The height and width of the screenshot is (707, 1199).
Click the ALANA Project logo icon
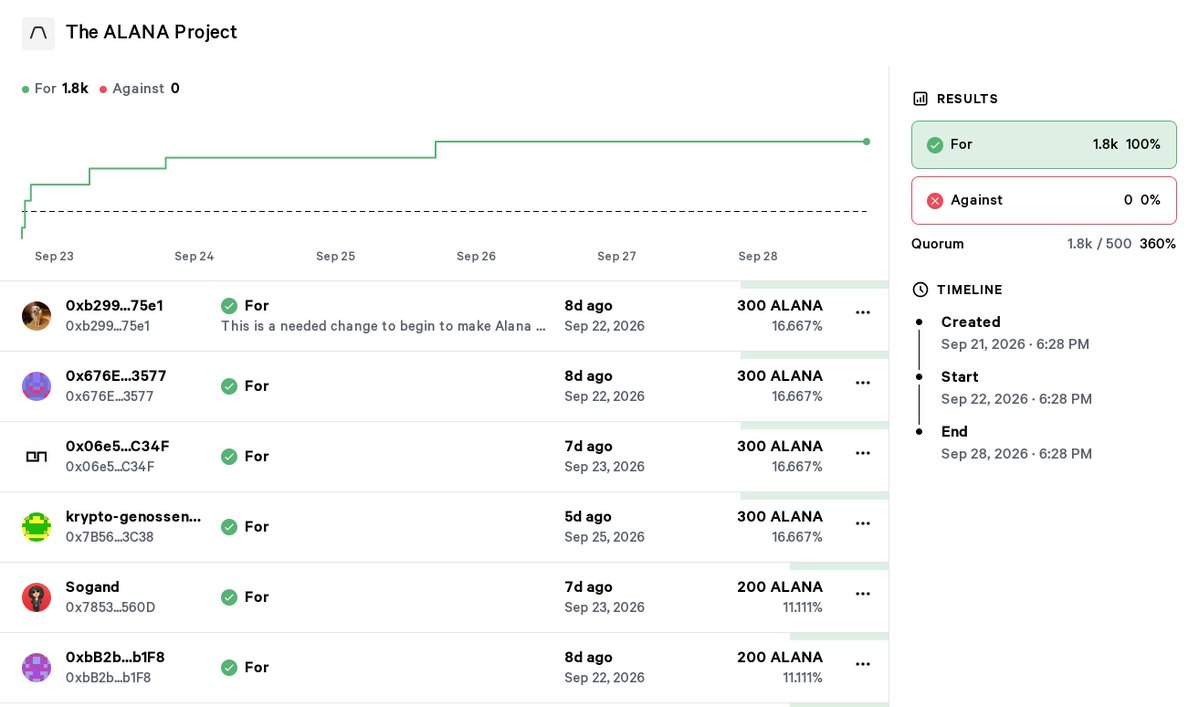(x=38, y=33)
